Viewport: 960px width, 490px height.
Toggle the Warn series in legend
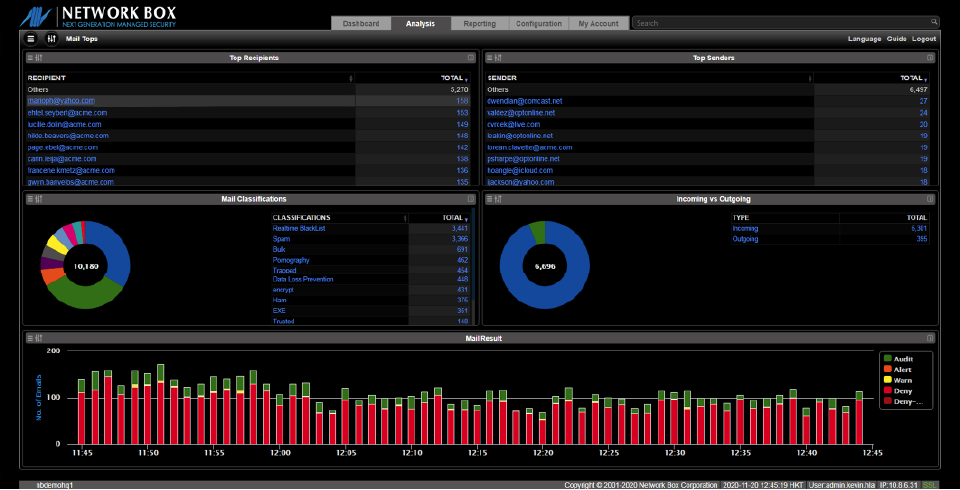point(898,380)
